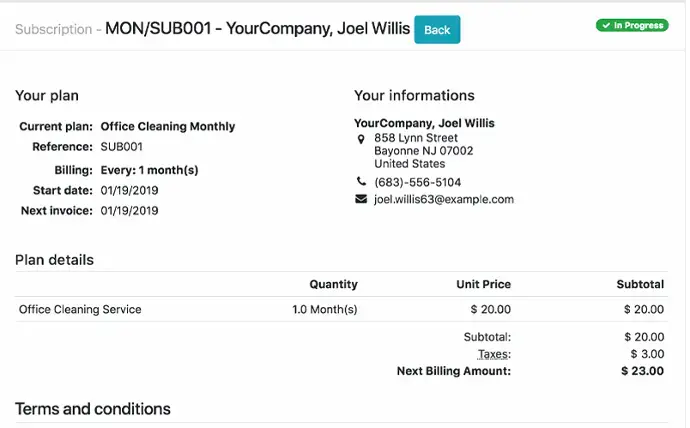Click the map marker address icon
Viewport: 690px width, 428px height.
(361, 138)
